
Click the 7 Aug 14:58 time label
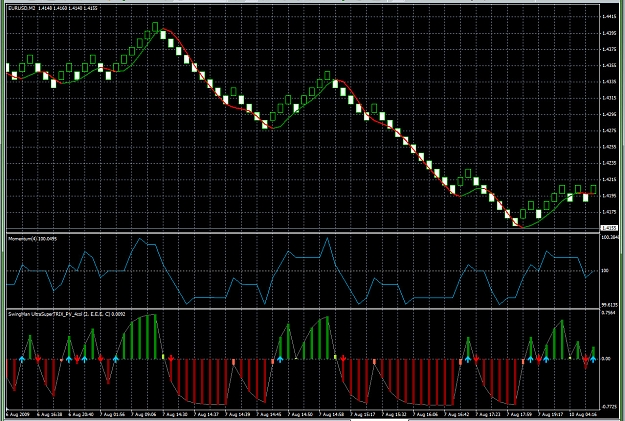click(x=332, y=415)
